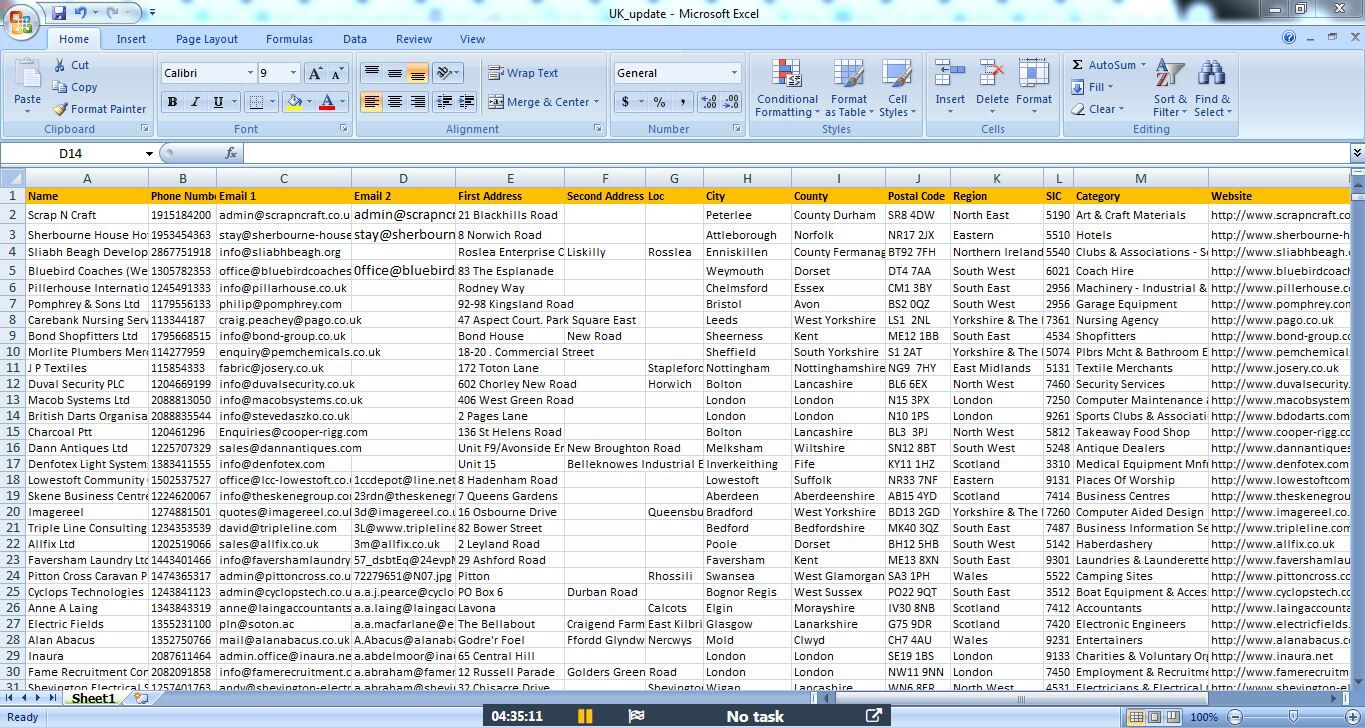Customize Quick Access Toolbar dropdown
This screenshot has width=1365, height=728.
(x=152, y=13)
